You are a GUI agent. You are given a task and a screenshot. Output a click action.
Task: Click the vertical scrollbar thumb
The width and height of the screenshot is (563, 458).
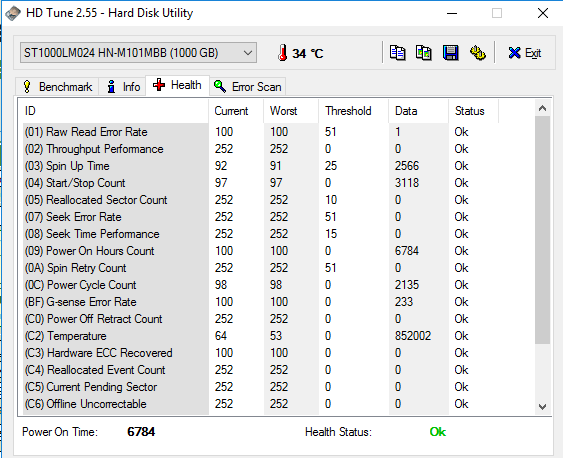(x=543, y=230)
